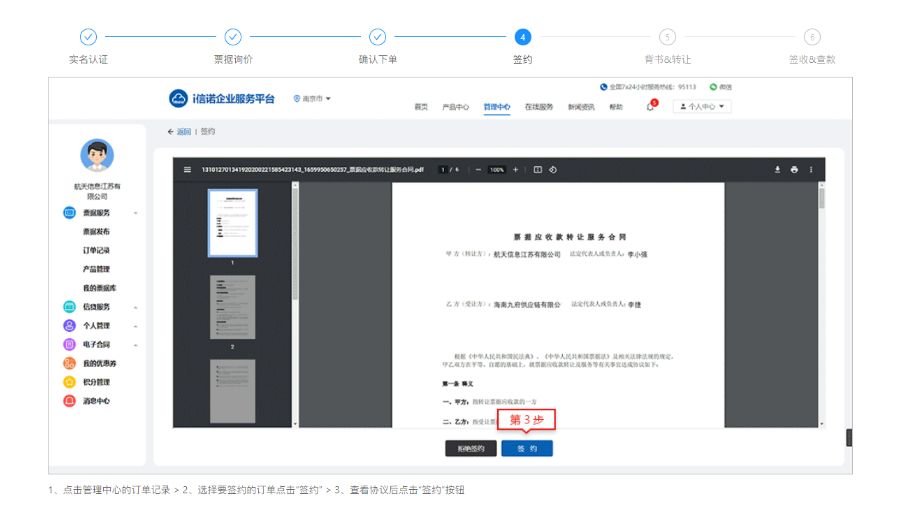Click the 消息中心 red bell icon

pyautogui.click(x=69, y=401)
